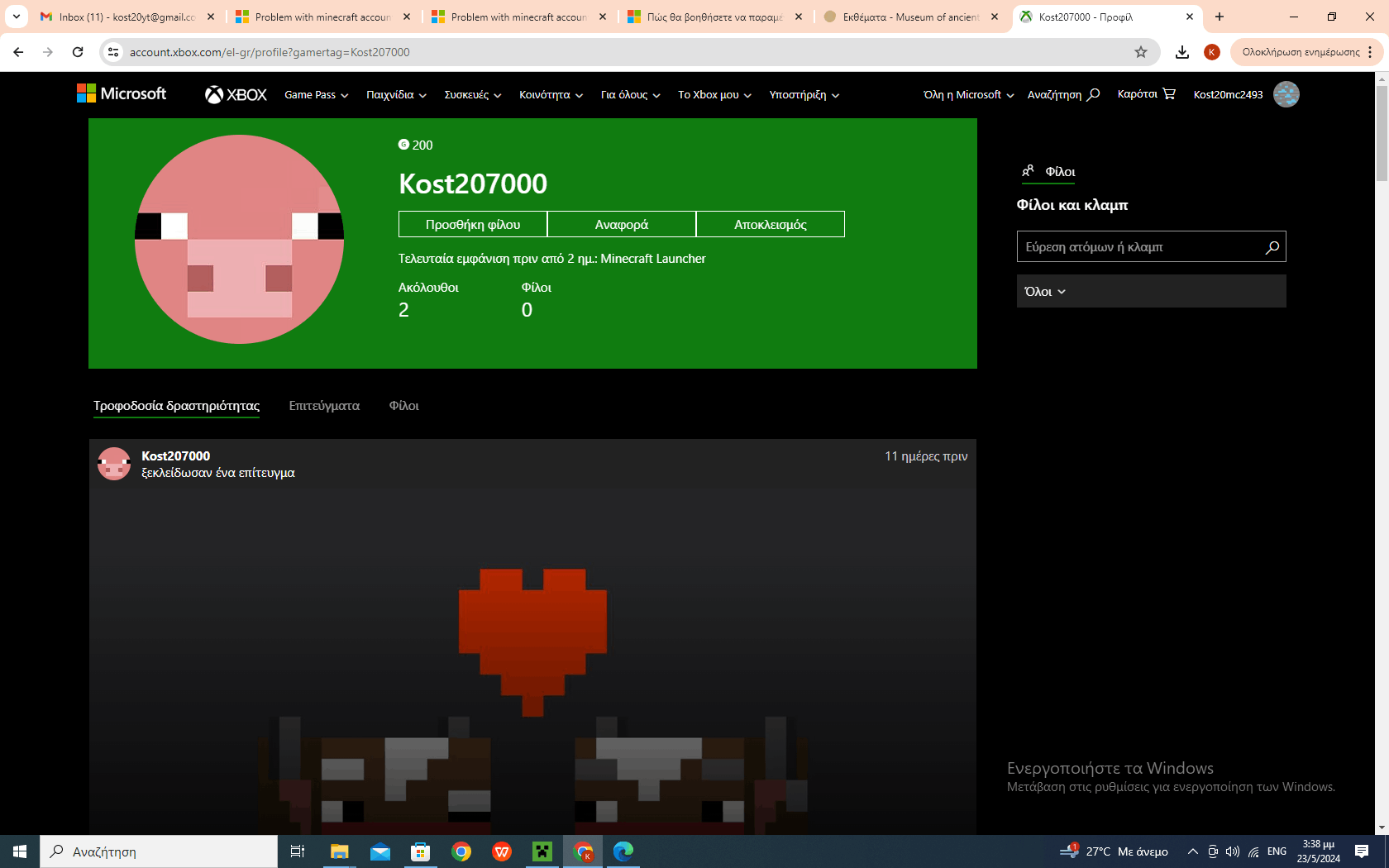Open the notification center icon
1389x868 pixels.
pyautogui.click(x=1362, y=851)
